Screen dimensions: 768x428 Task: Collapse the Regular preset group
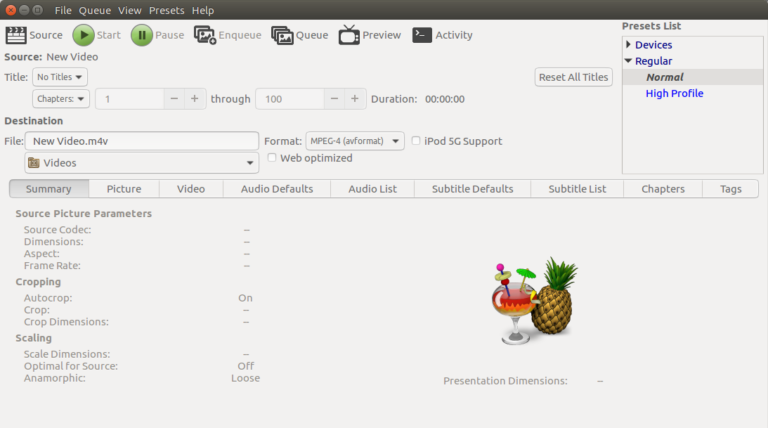628,61
